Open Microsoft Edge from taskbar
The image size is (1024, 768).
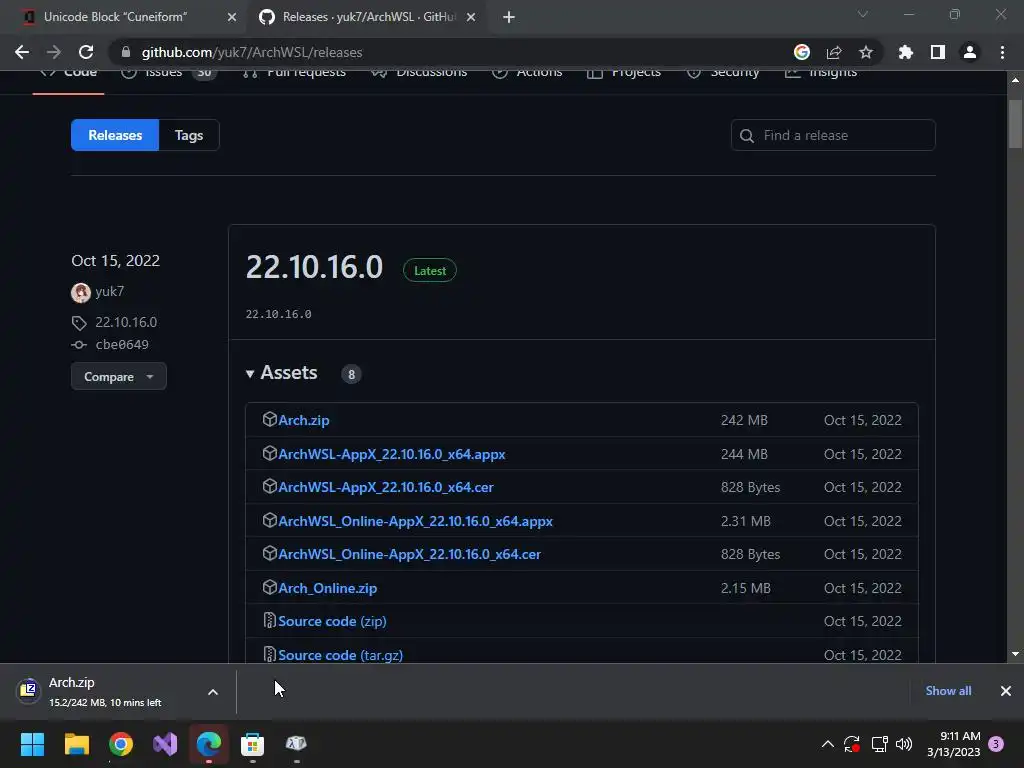tap(209, 744)
